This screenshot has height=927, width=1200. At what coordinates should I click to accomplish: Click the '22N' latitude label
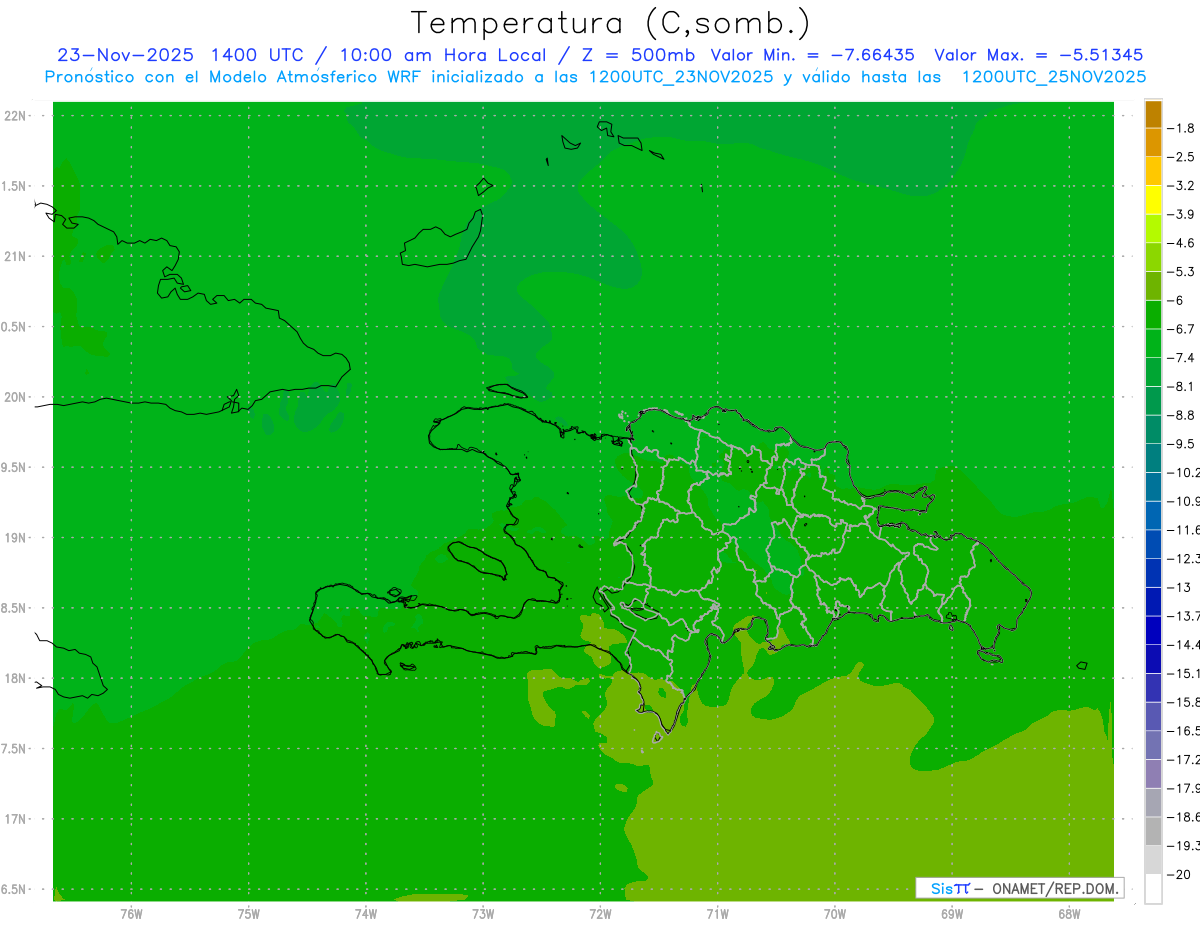[15, 116]
